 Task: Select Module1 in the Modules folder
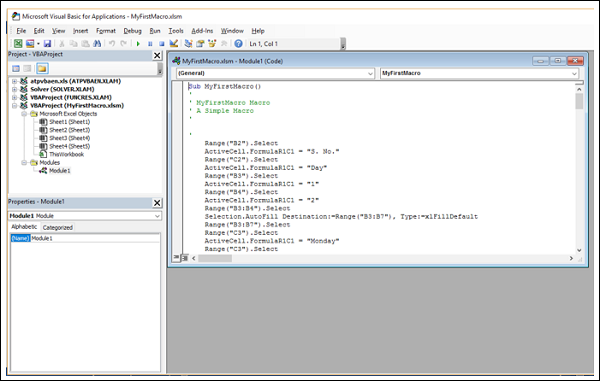tap(59, 171)
